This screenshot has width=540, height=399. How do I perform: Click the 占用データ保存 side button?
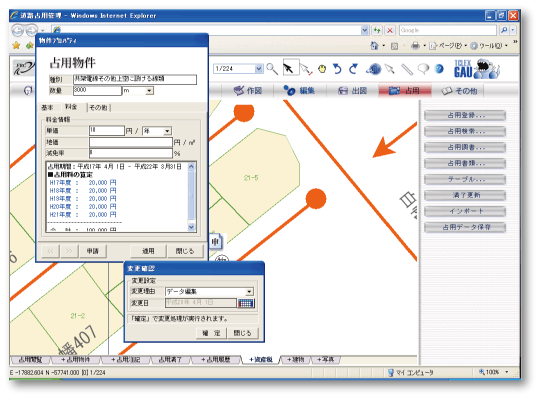tap(465, 227)
